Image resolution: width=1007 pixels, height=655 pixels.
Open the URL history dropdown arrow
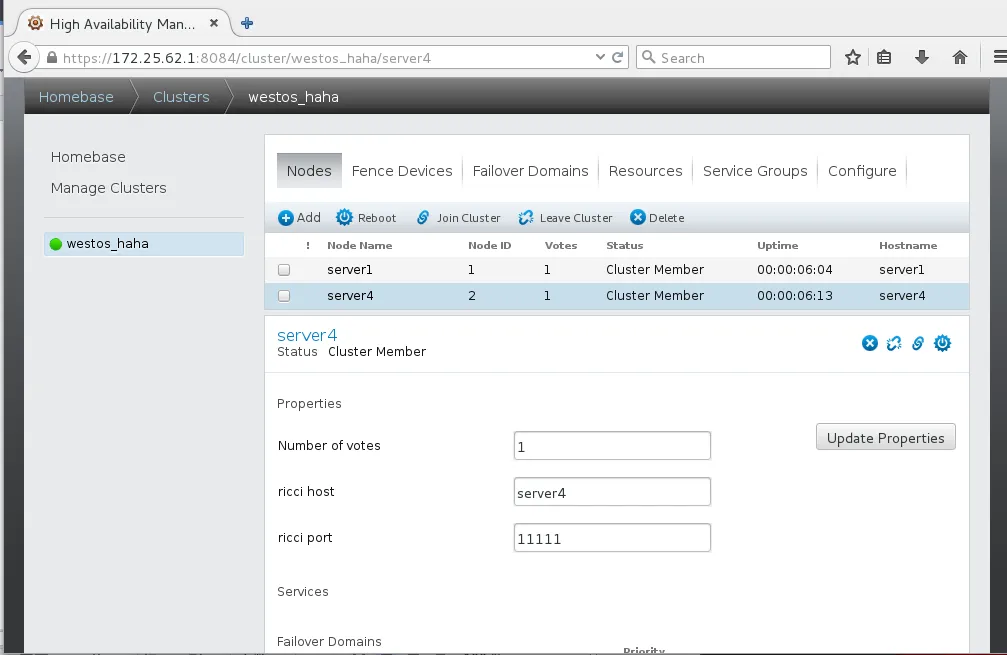600,57
